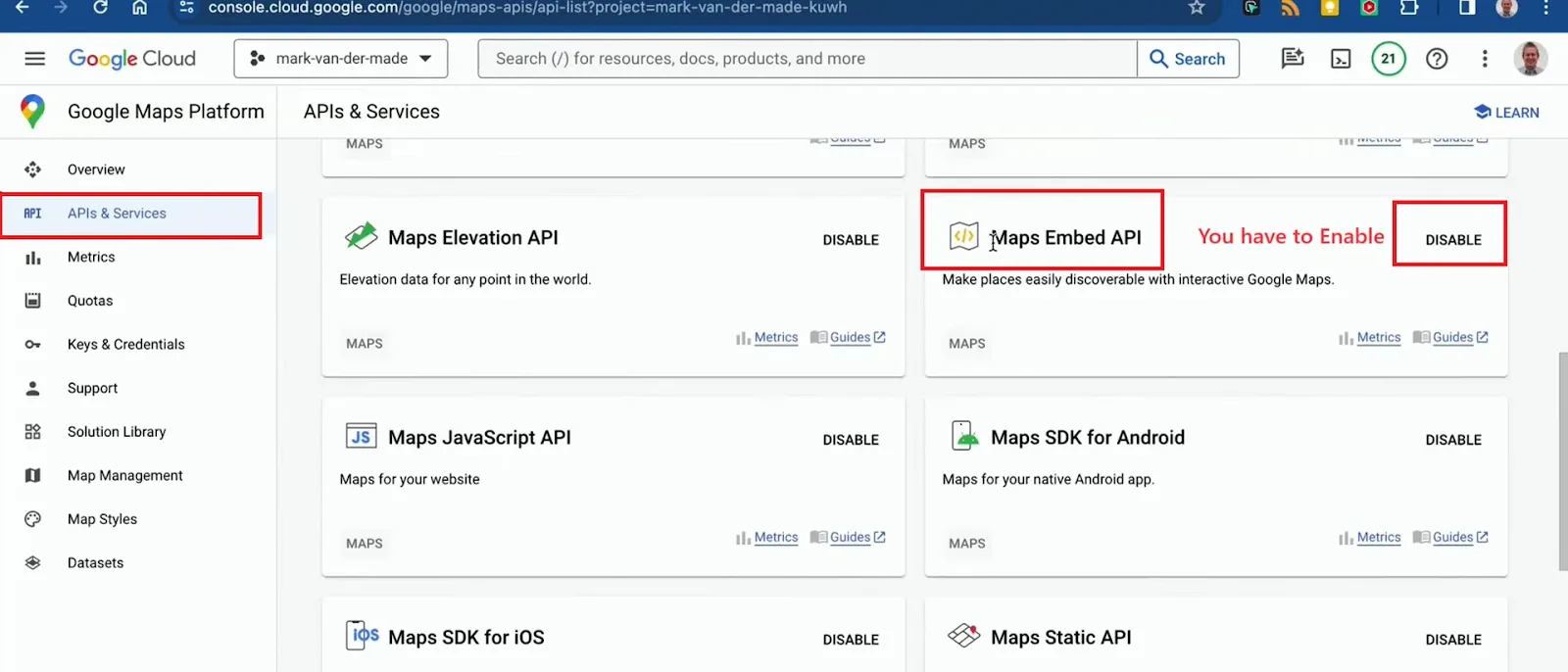Image resolution: width=1568 pixels, height=672 pixels.
Task: Open Guides link for Maps JavaScript API
Action: [849, 538]
